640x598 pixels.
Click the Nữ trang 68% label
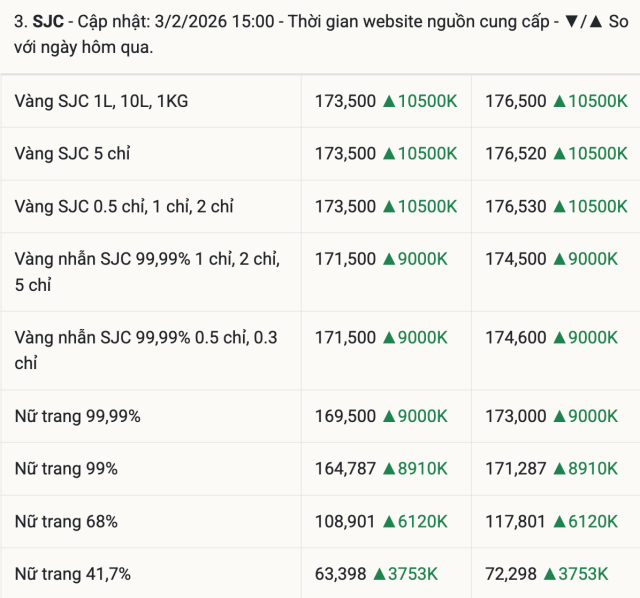pos(66,521)
